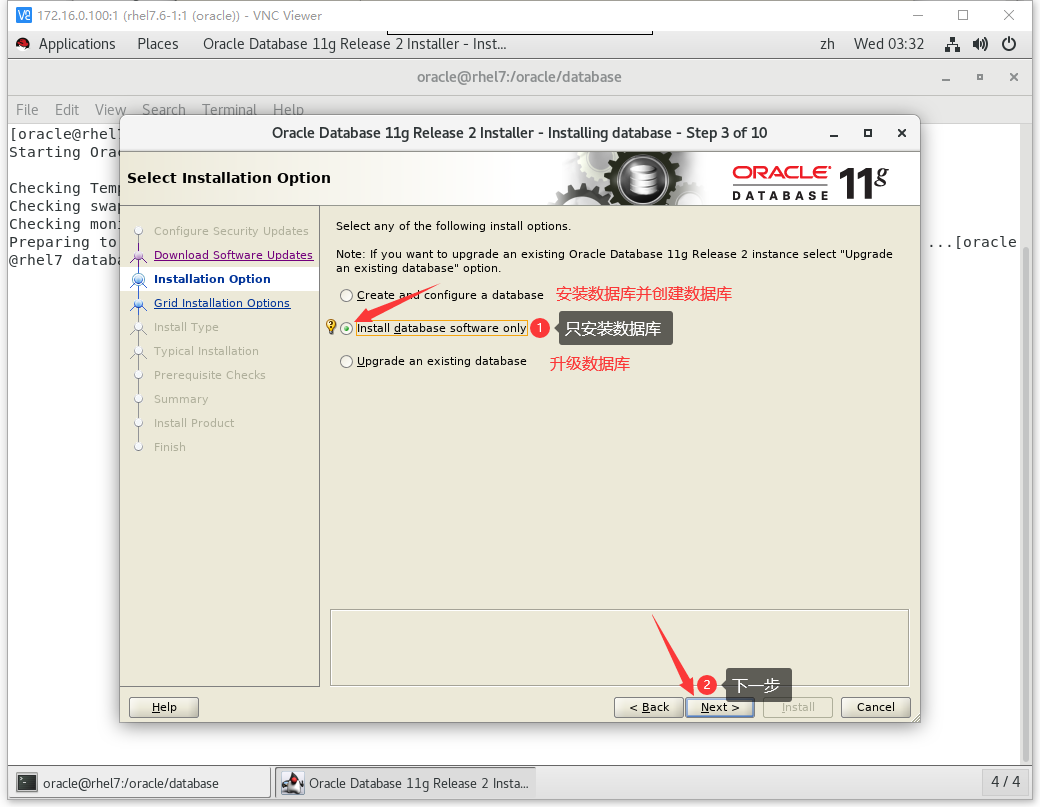Screen dimensions: 1040x807
Task: Maximize the Oracle installer dialog
Action: (x=868, y=133)
